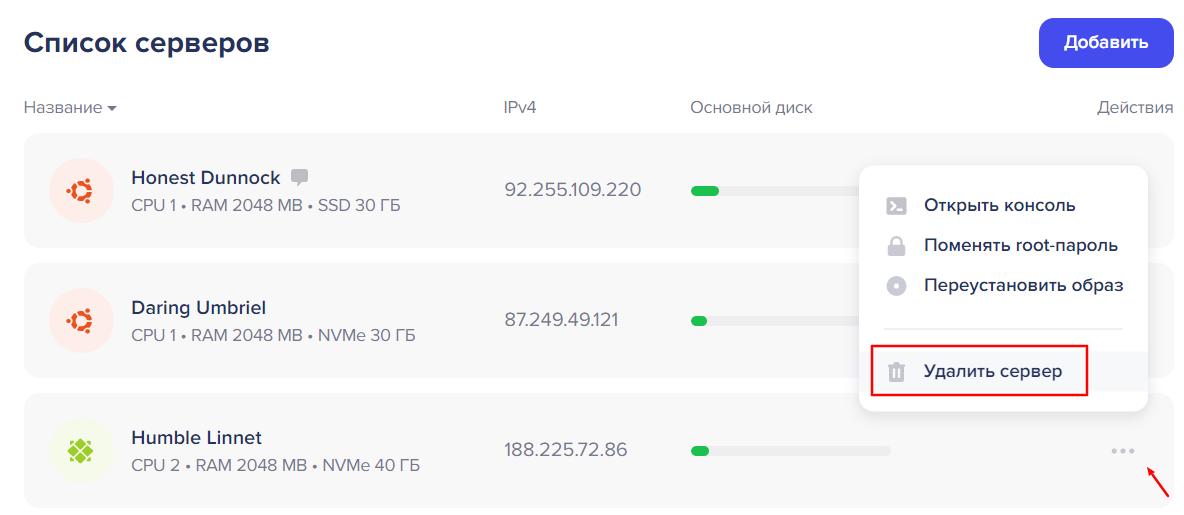This screenshot has width=1184, height=515.
Task: Click the disc icon for image reinstall
Action: pyautogui.click(x=896, y=286)
